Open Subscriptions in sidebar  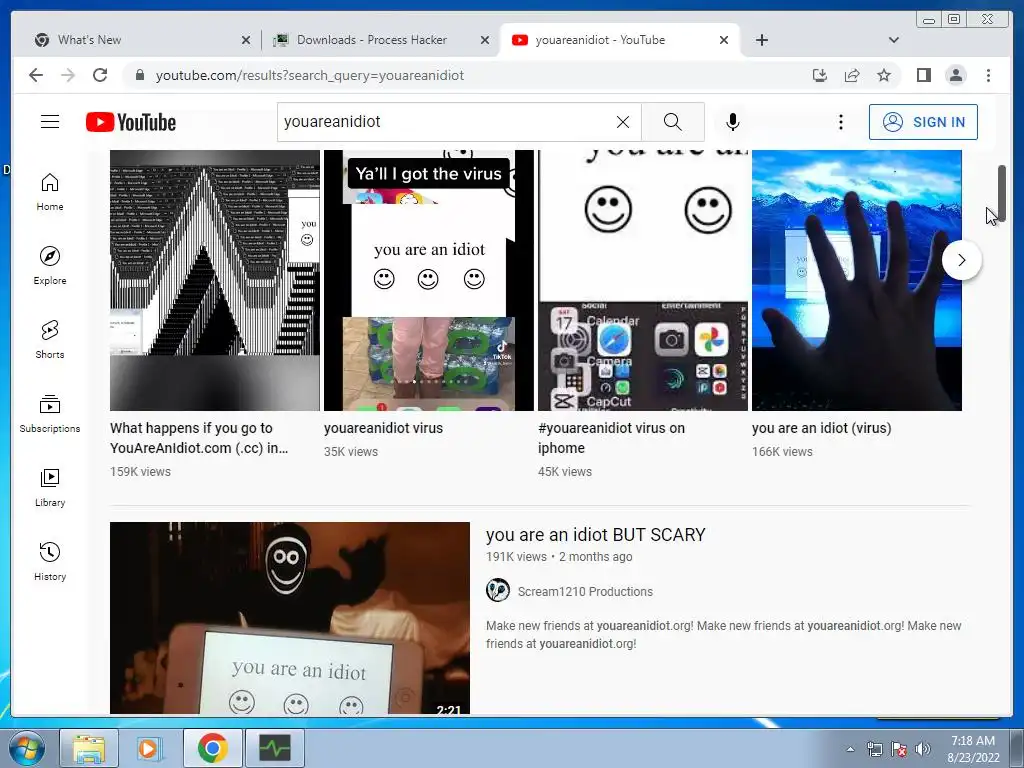[50, 413]
